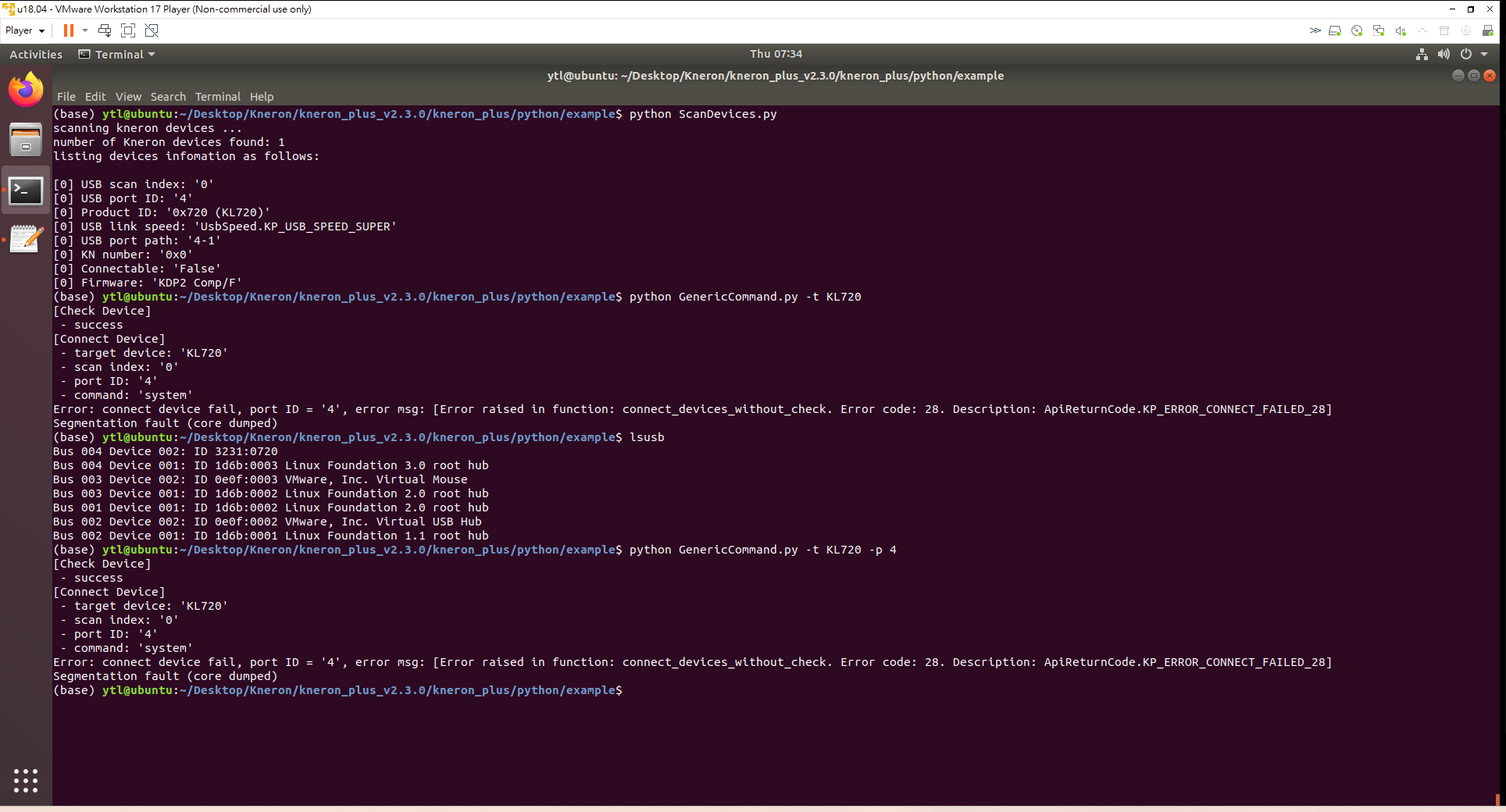The width and height of the screenshot is (1506, 812).
Task: Click the "USB port path: '4-1'" line
Action: coord(137,240)
